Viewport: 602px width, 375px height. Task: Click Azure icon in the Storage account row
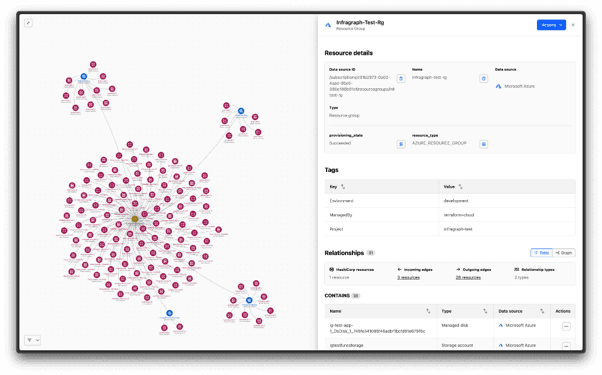tap(501, 345)
